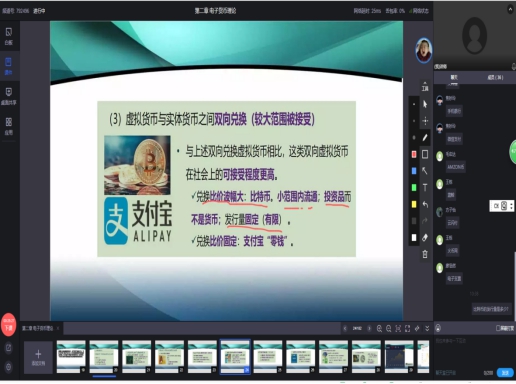Select the pen drawing tool

click(x=425, y=138)
